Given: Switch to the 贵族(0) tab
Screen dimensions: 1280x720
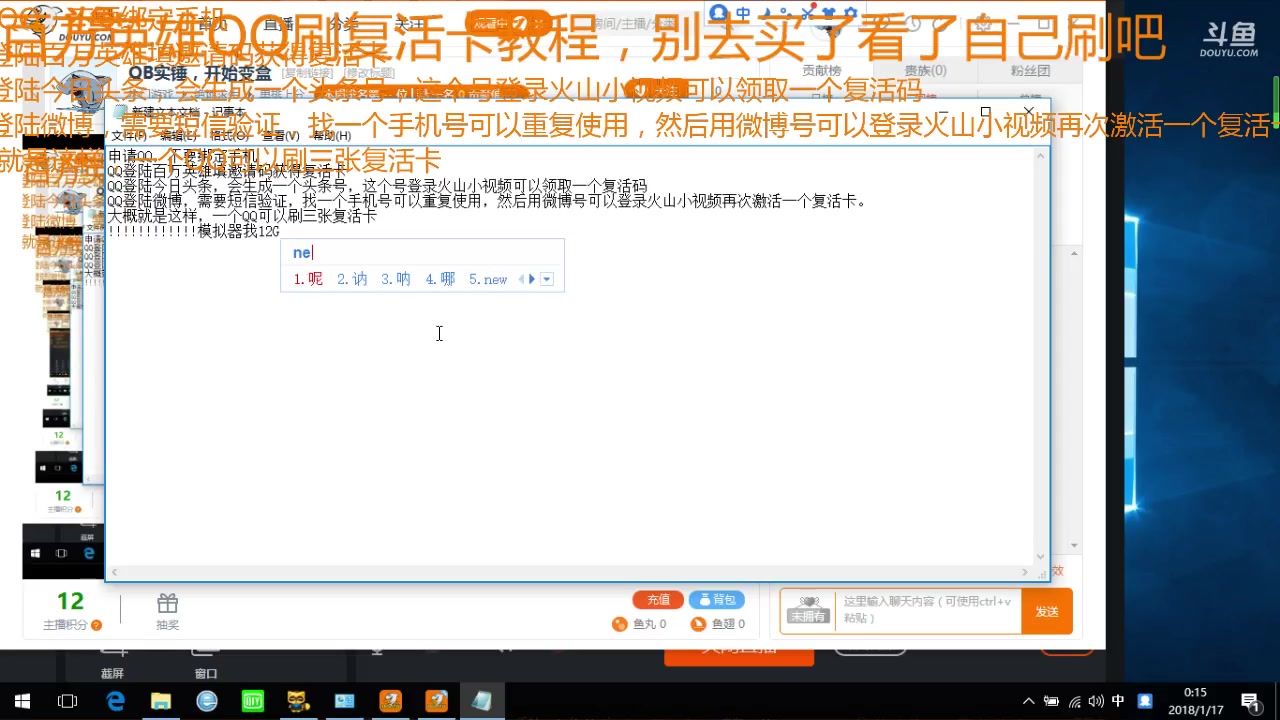Looking at the screenshot, I should (x=925, y=71).
